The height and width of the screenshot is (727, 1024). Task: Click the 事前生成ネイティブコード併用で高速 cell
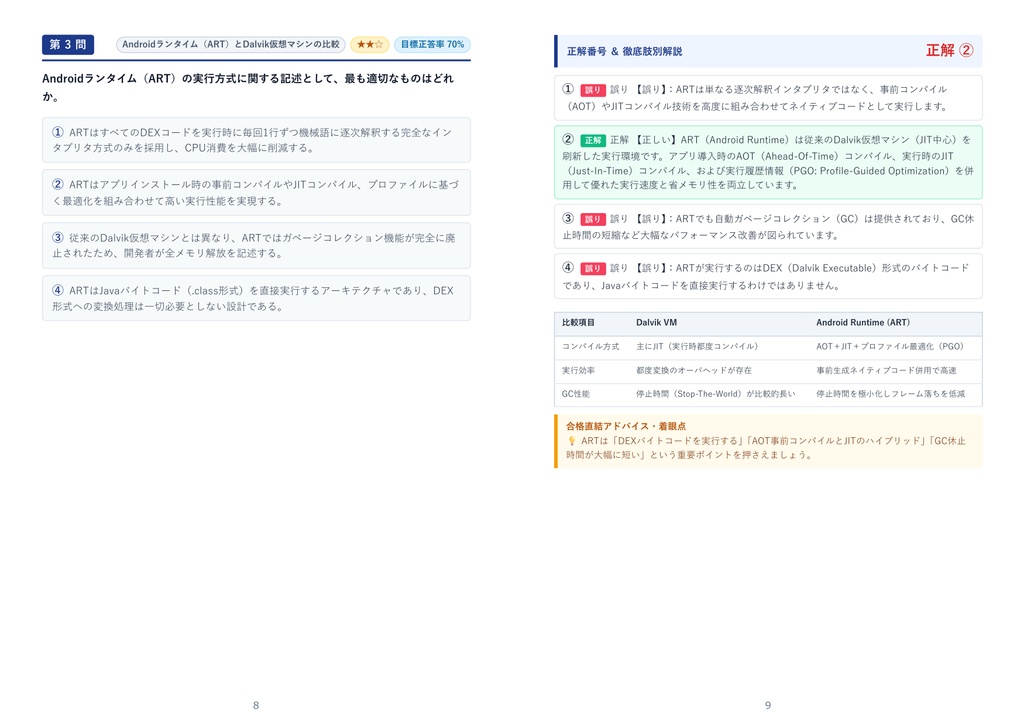[x=886, y=370]
